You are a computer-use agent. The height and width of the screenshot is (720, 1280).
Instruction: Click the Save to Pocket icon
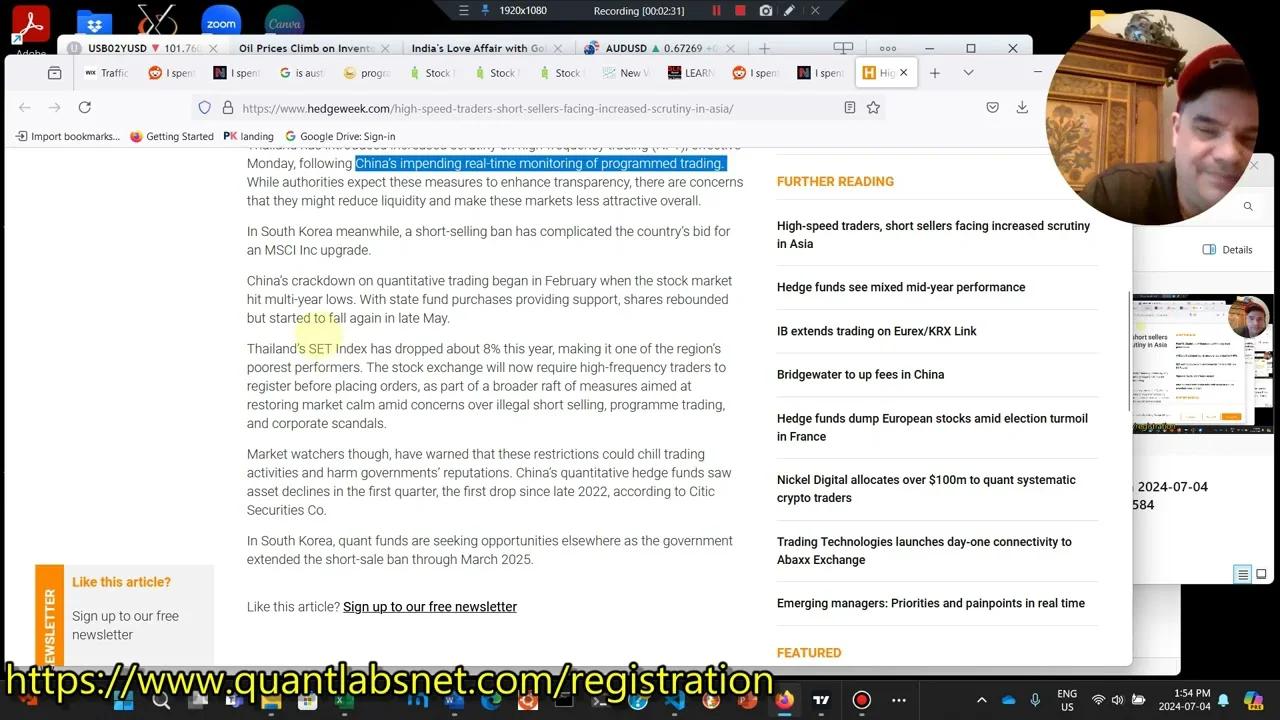992,108
